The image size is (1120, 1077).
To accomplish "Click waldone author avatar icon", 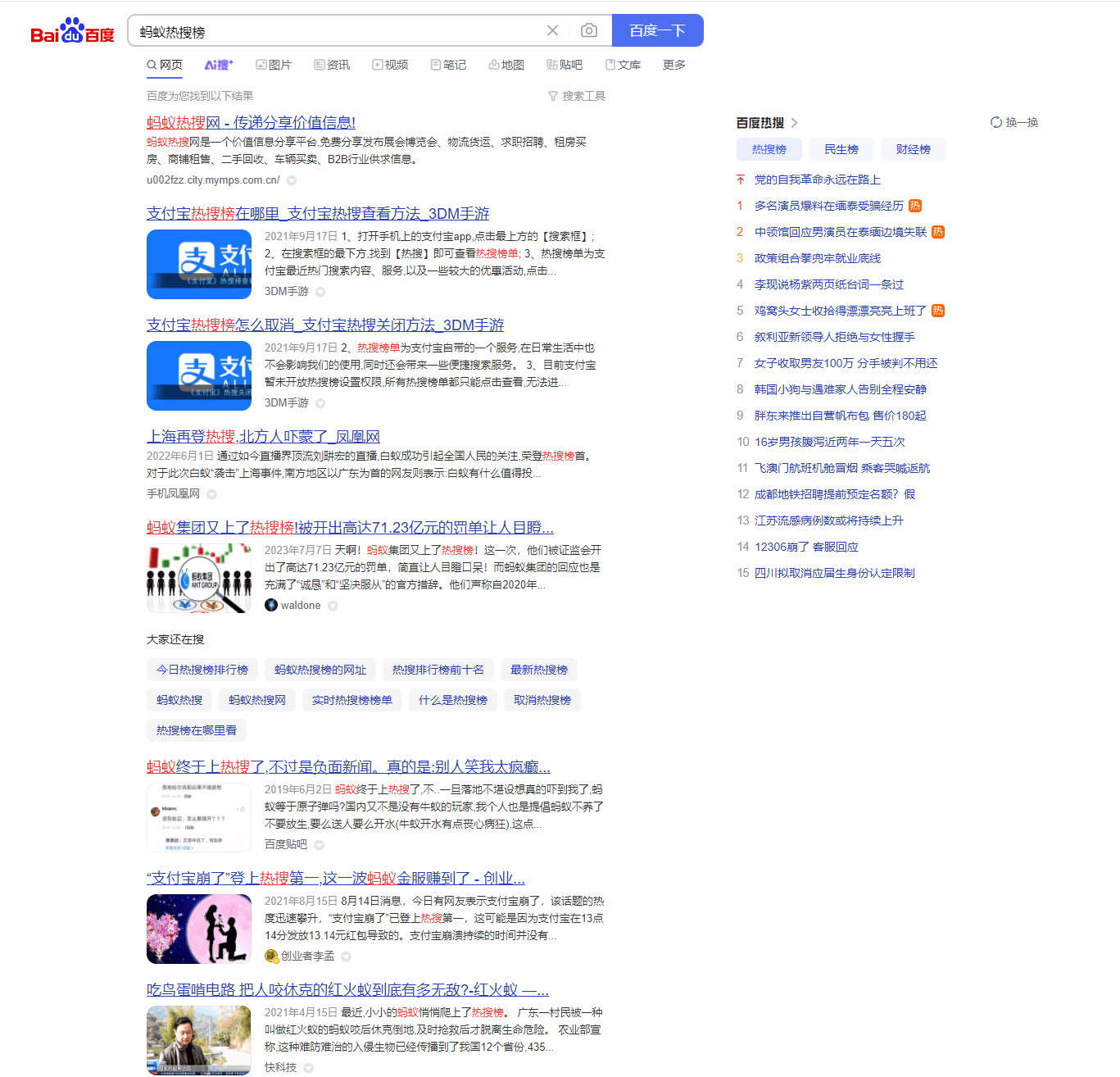I will 271,605.
